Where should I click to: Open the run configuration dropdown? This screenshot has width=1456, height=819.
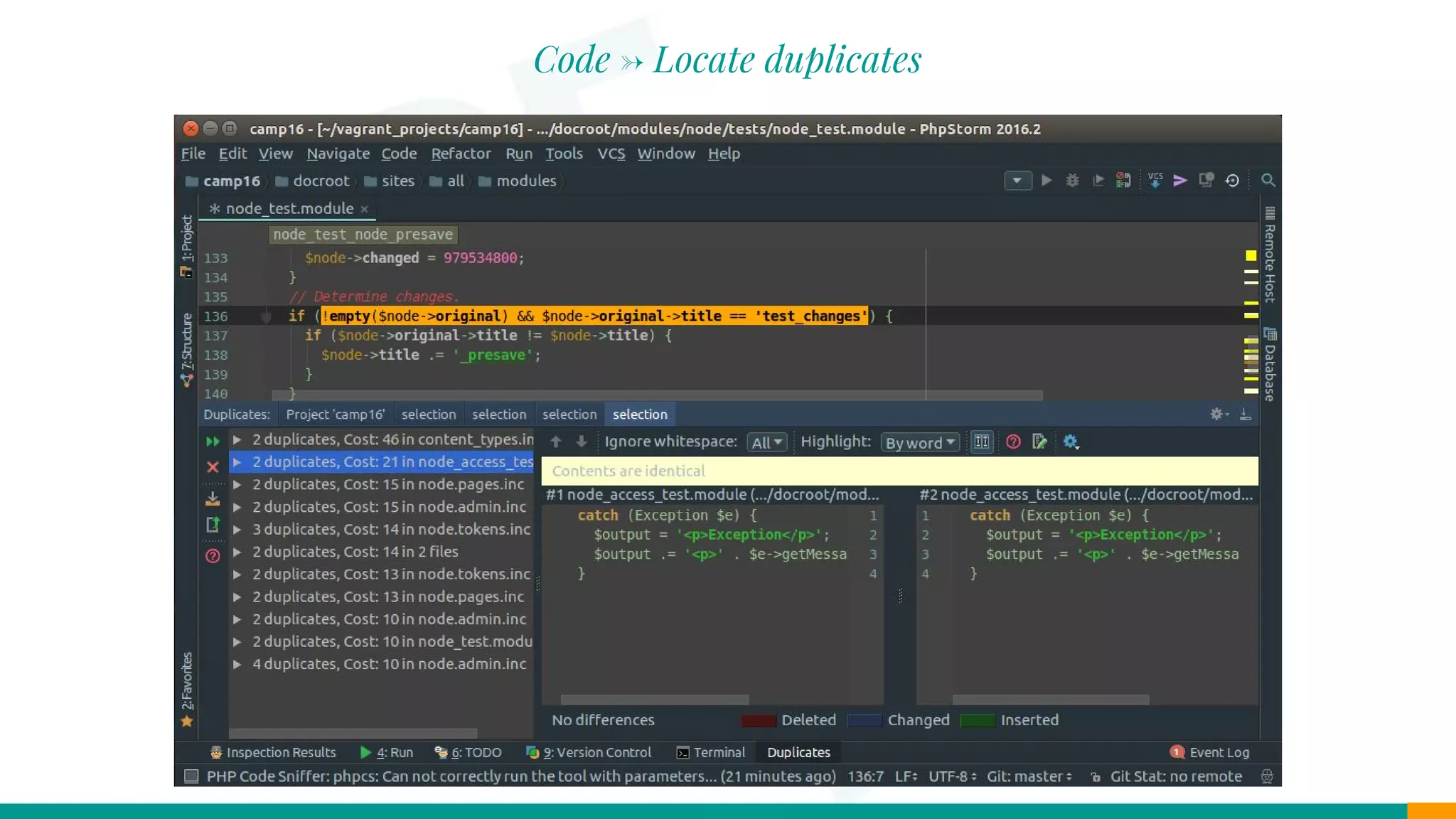tap(1017, 181)
